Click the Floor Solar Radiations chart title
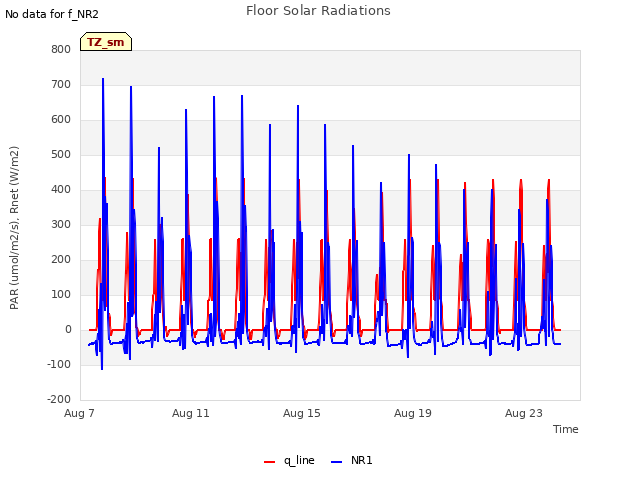 318,11
